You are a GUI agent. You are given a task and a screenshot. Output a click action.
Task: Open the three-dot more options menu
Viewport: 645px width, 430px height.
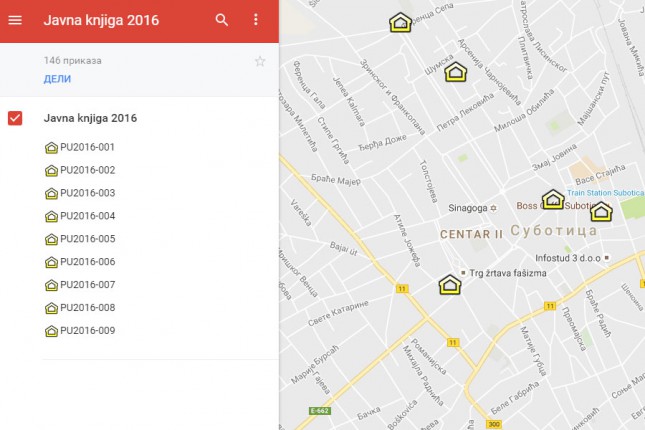(256, 20)
